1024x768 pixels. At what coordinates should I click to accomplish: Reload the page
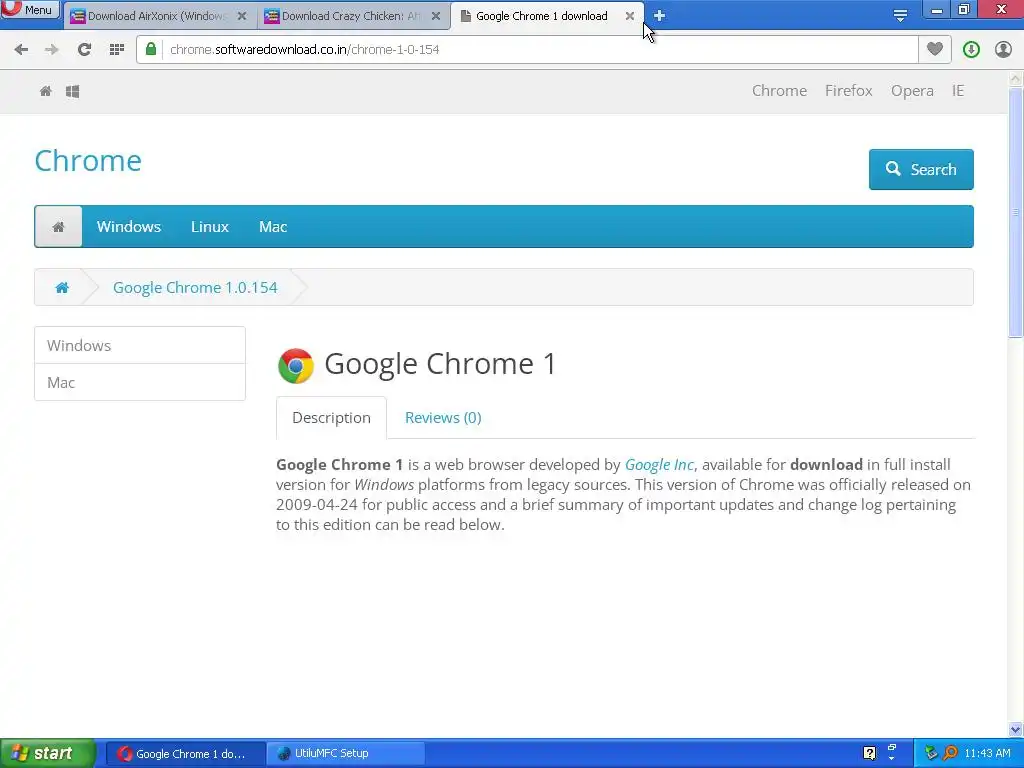84,50
